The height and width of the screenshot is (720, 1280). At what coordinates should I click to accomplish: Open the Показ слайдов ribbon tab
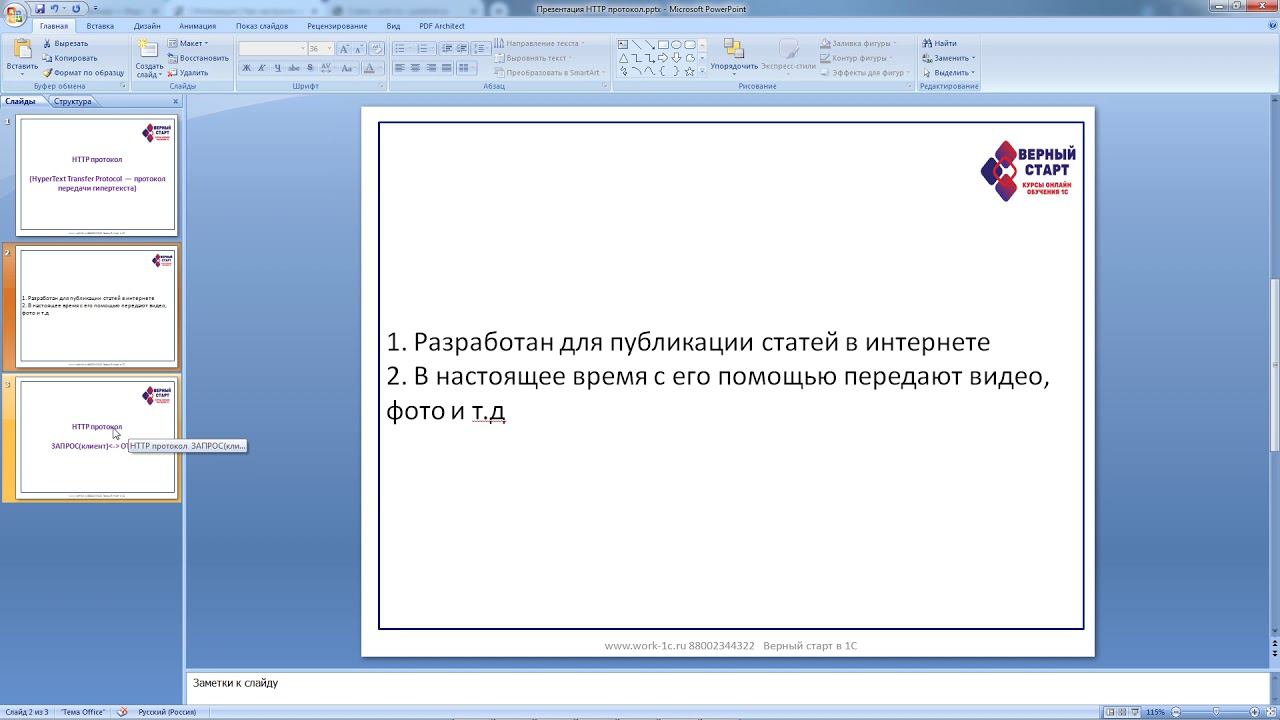(262, 26)
